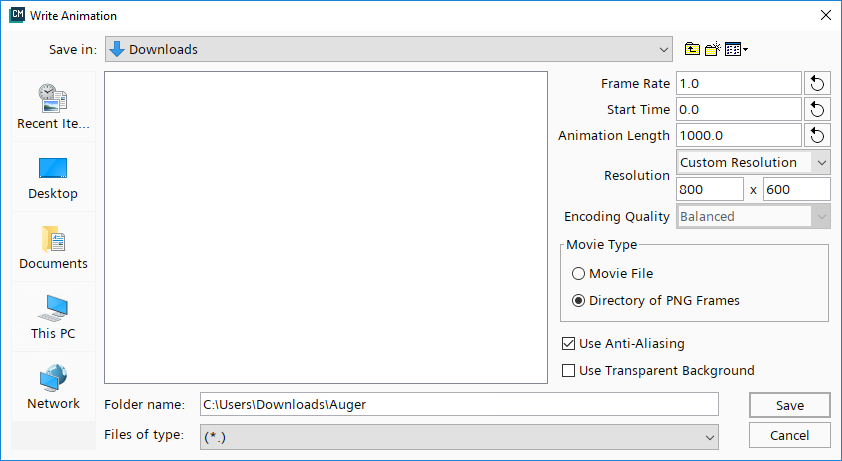Select the Movie File radio option
This screenshot has width=842, height=461.
[578, 273]
